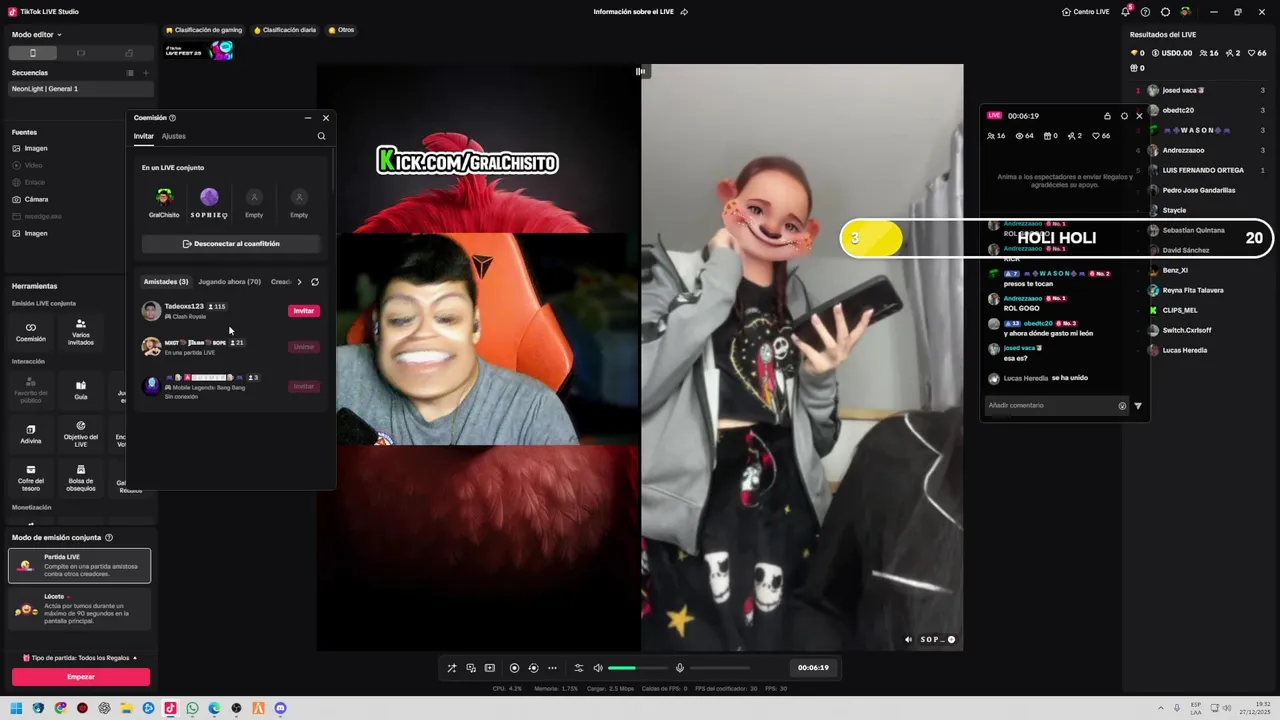This screenshot has width=1280, height=720.
Task: Switch to the Invitar tab
Action: [144, 136]
